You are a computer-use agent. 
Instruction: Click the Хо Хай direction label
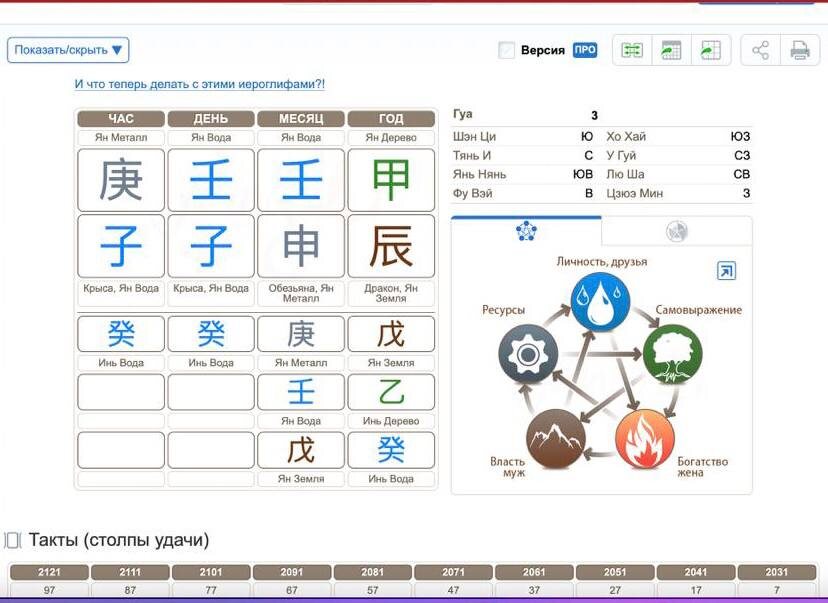[626, 137]
